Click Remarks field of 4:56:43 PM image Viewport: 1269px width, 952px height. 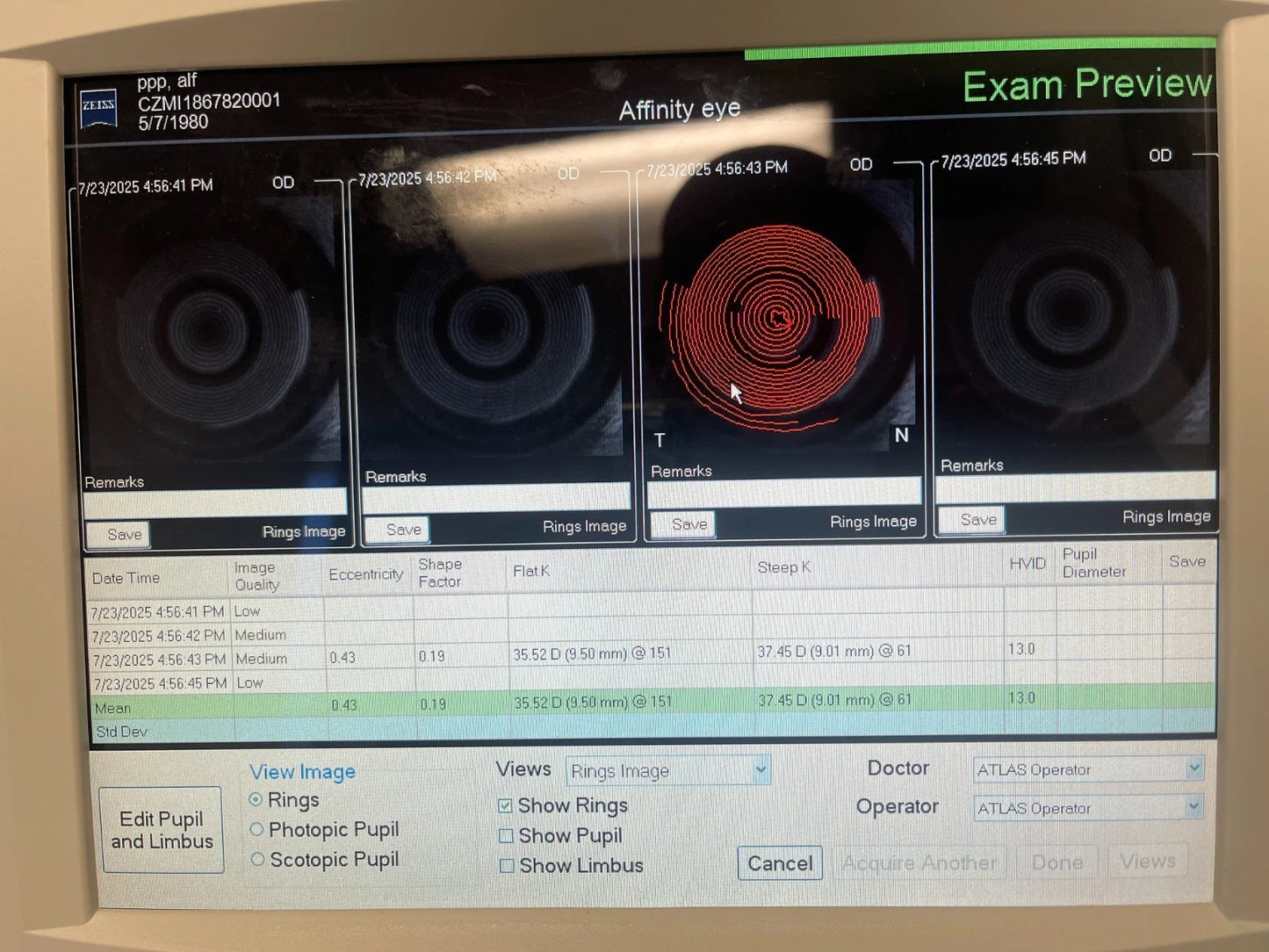(x=784, y=492)
